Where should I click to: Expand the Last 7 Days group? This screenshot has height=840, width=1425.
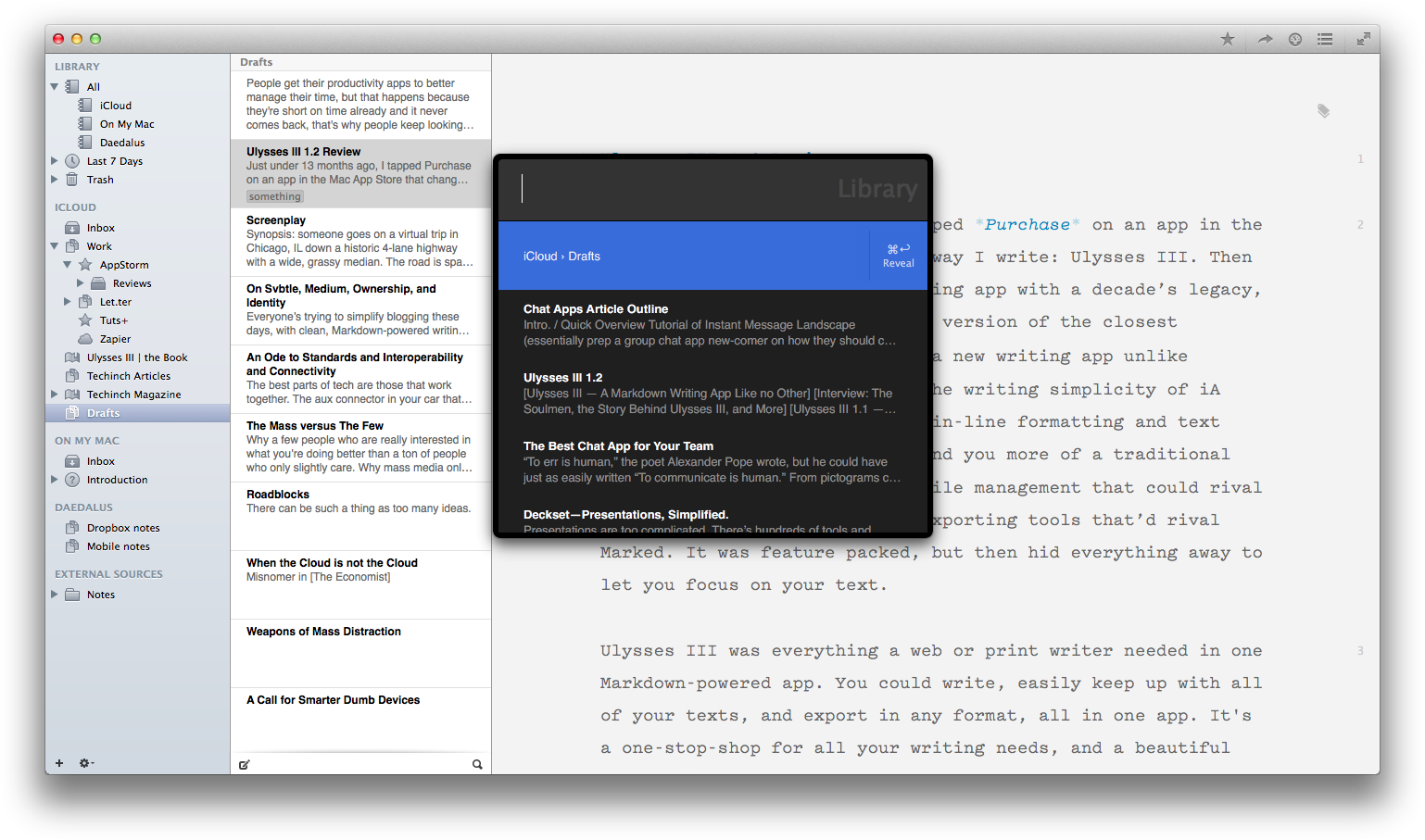pyautogui.click(x=55, y=161)
